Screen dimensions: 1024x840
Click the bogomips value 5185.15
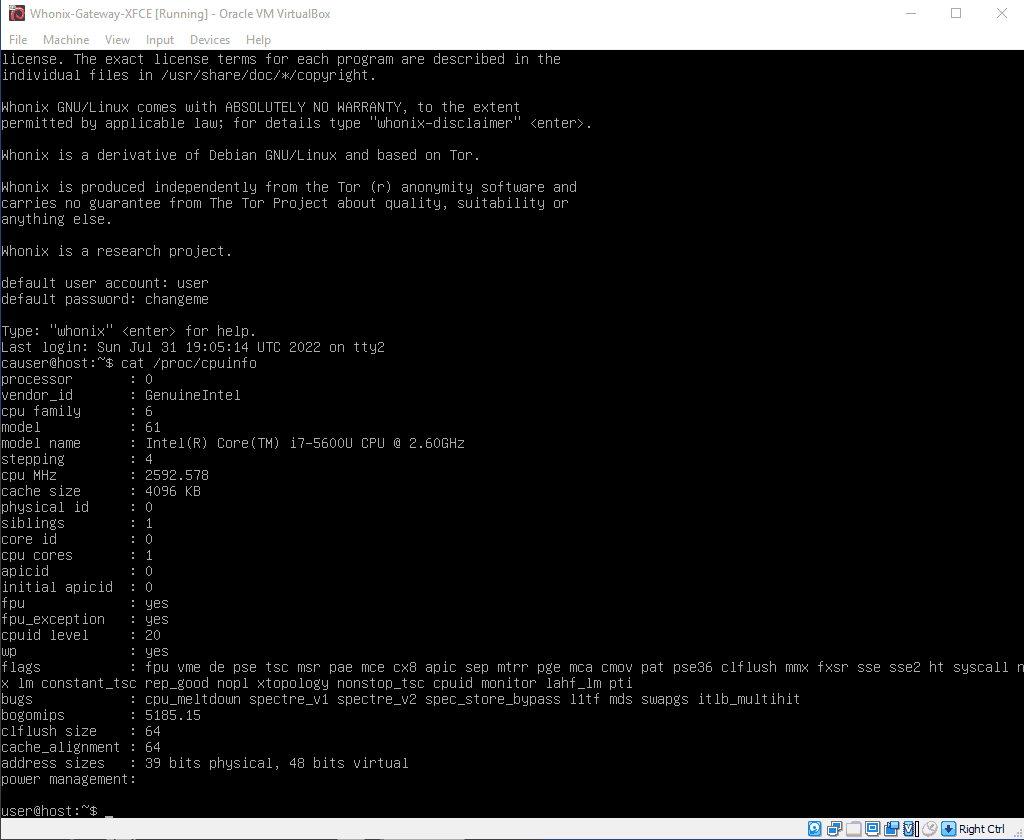coord(173,715)
